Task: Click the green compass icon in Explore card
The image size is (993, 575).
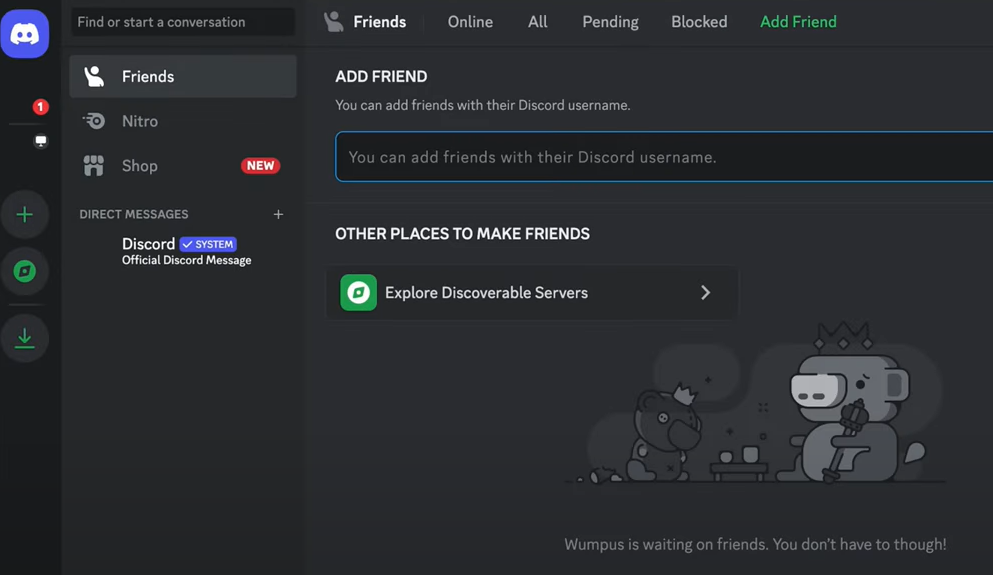Action: 358,293
